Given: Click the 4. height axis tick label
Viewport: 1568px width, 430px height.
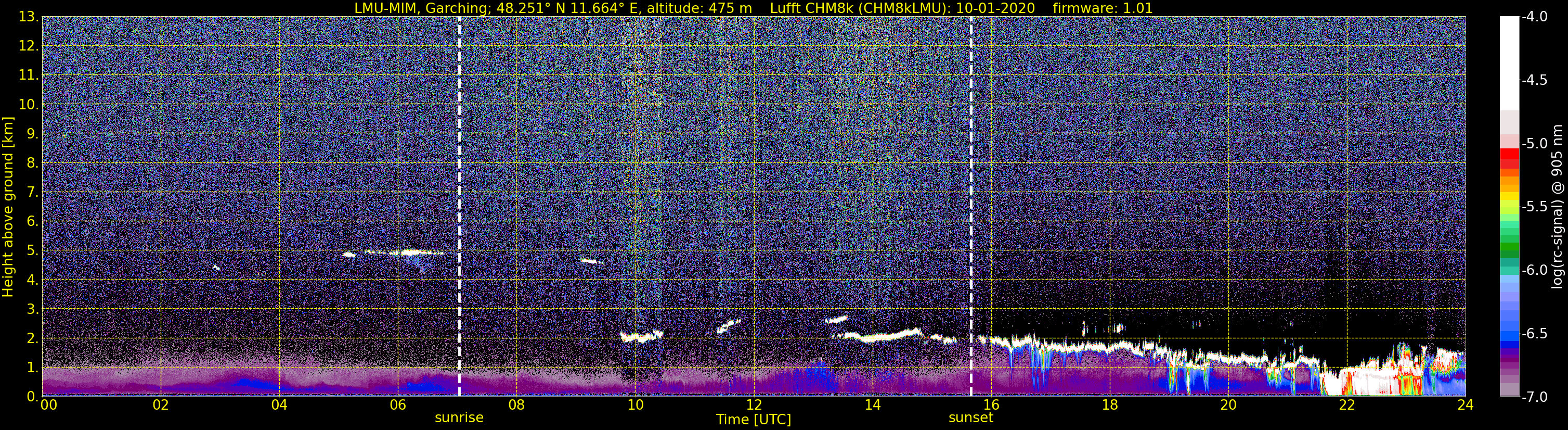Looking at the screenshot, I should (x=32, y=280).
